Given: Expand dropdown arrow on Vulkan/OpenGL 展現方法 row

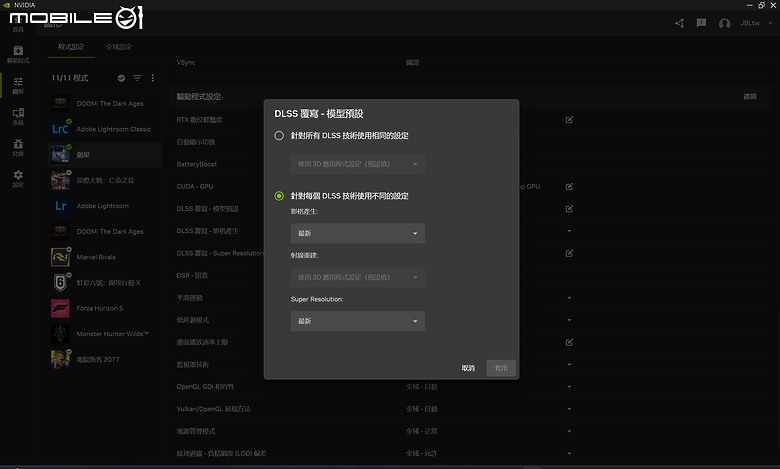Looking at the screenshot, I should 569,409.
